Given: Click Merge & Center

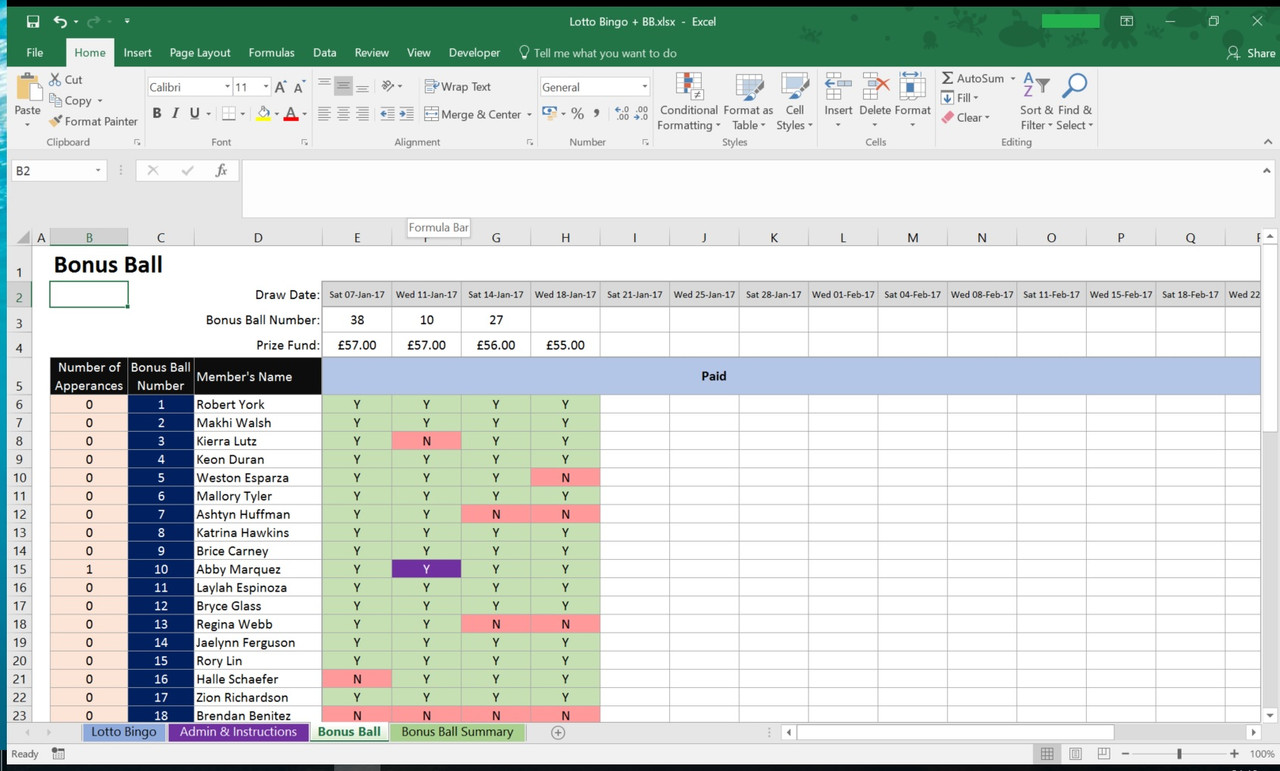Looking at the screenshot, I should pyautogui.click(x=473, y=114).
